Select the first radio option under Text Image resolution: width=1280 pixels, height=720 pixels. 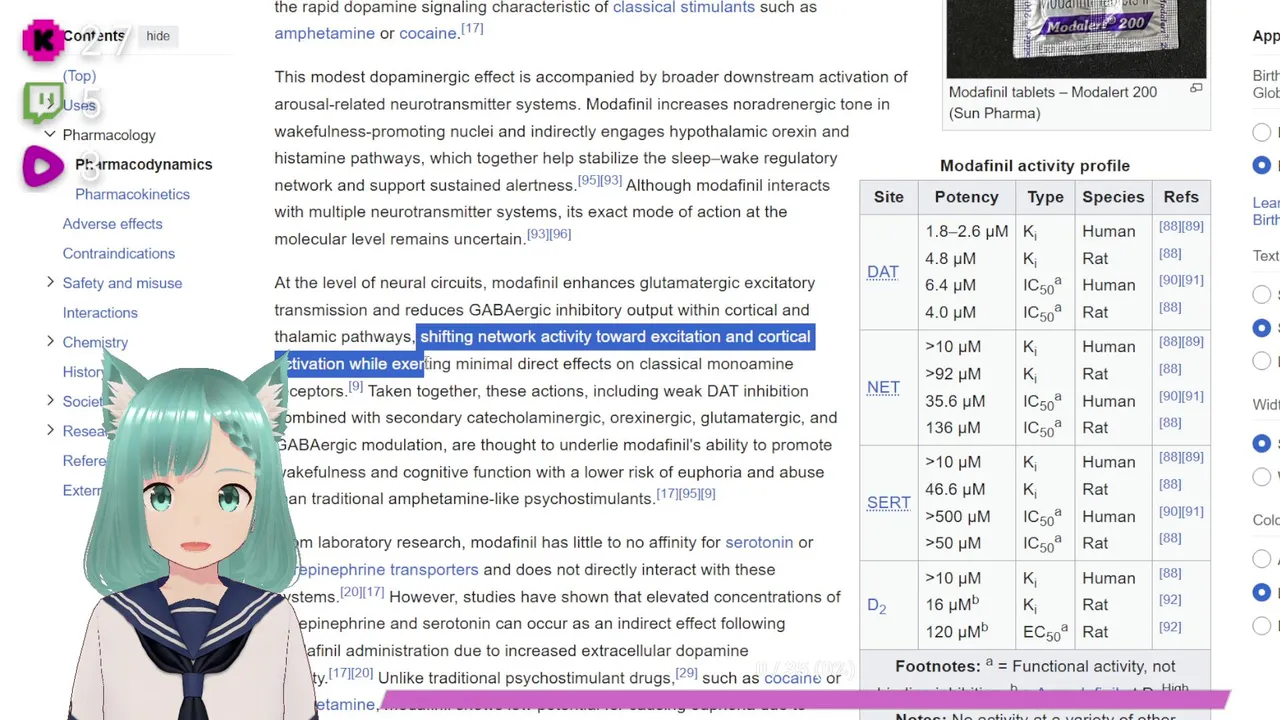pyautogui.click(x=1262, y=295)
